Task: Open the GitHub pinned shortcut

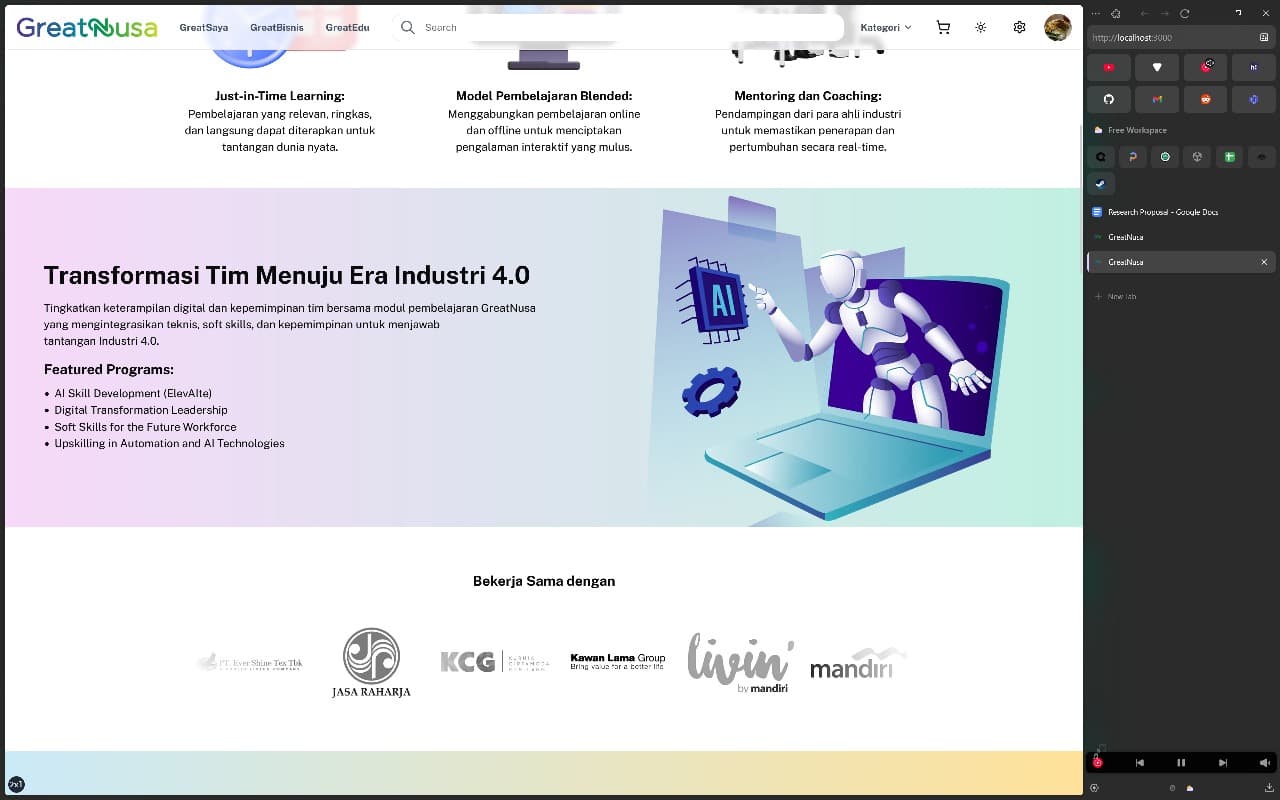Action: click(x=1108, y=99)
